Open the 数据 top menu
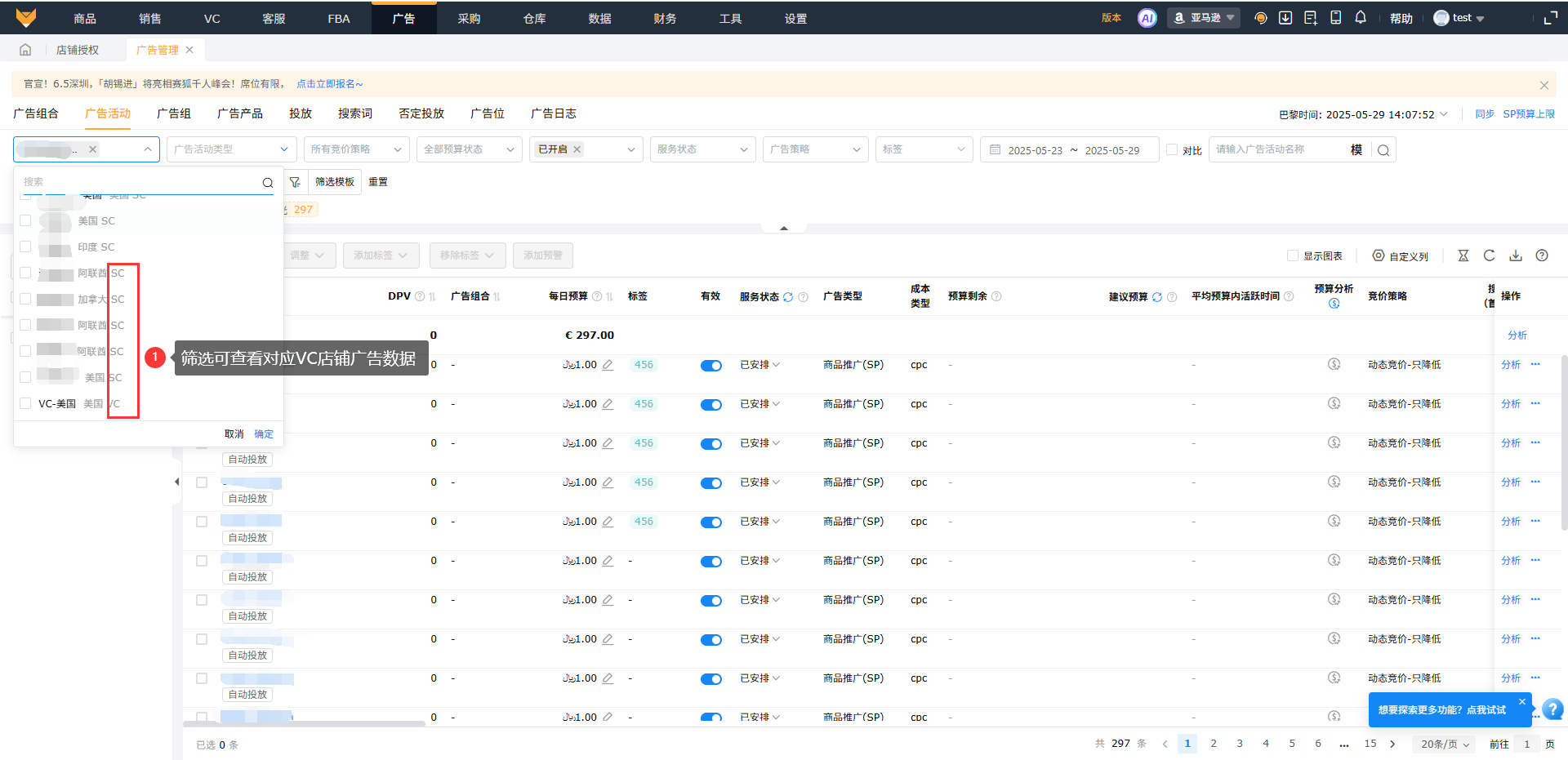The width and height of the screenshot is (1568, 760). coord(599,18)
